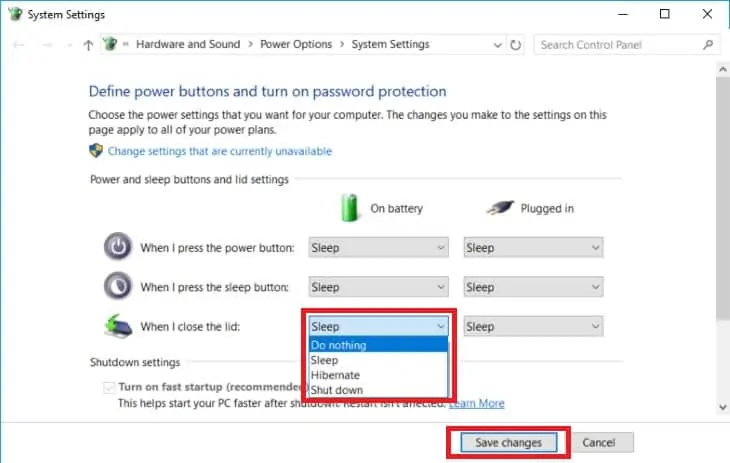The image size is (730, 463).
Task: Refresh the Control Panel page
Action: click(515, 45)
